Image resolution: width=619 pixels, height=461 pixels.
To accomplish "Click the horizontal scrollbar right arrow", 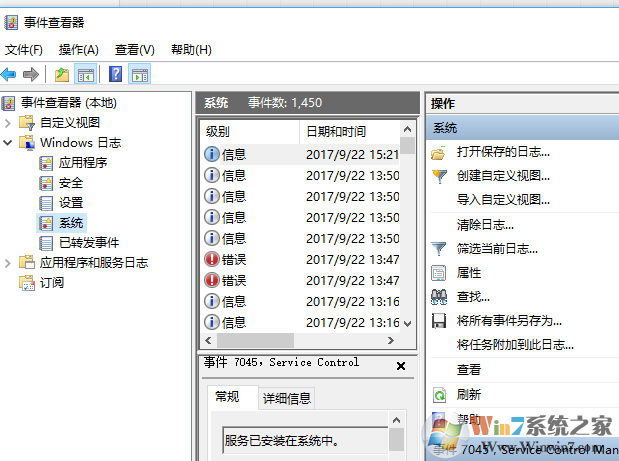I will pos(391,340).
